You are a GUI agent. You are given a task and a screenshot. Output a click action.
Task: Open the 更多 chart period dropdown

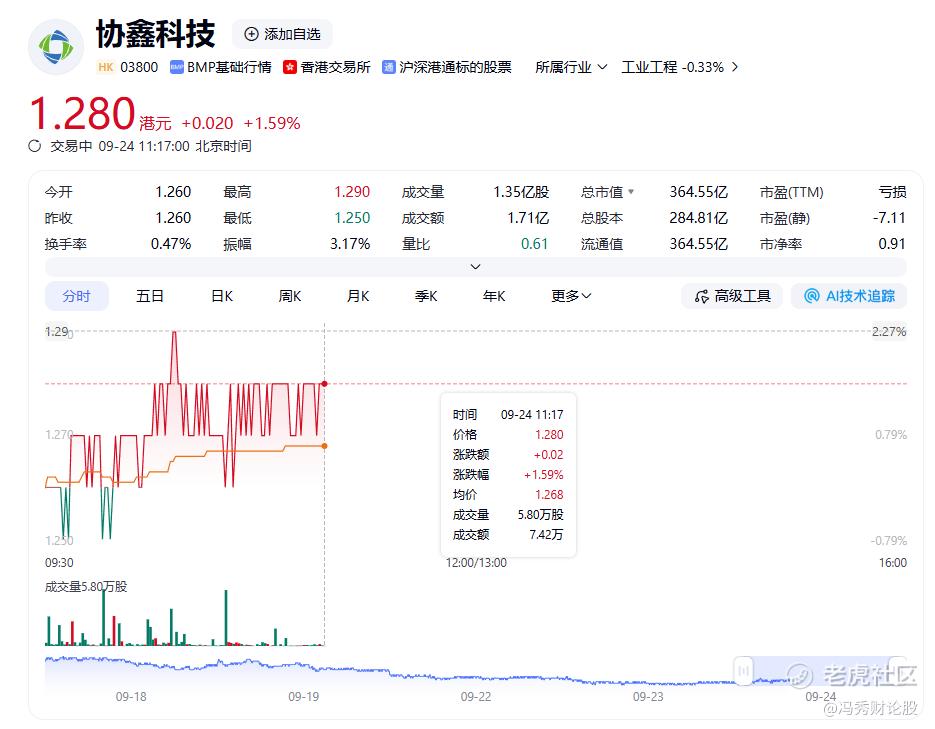(571, 296)
